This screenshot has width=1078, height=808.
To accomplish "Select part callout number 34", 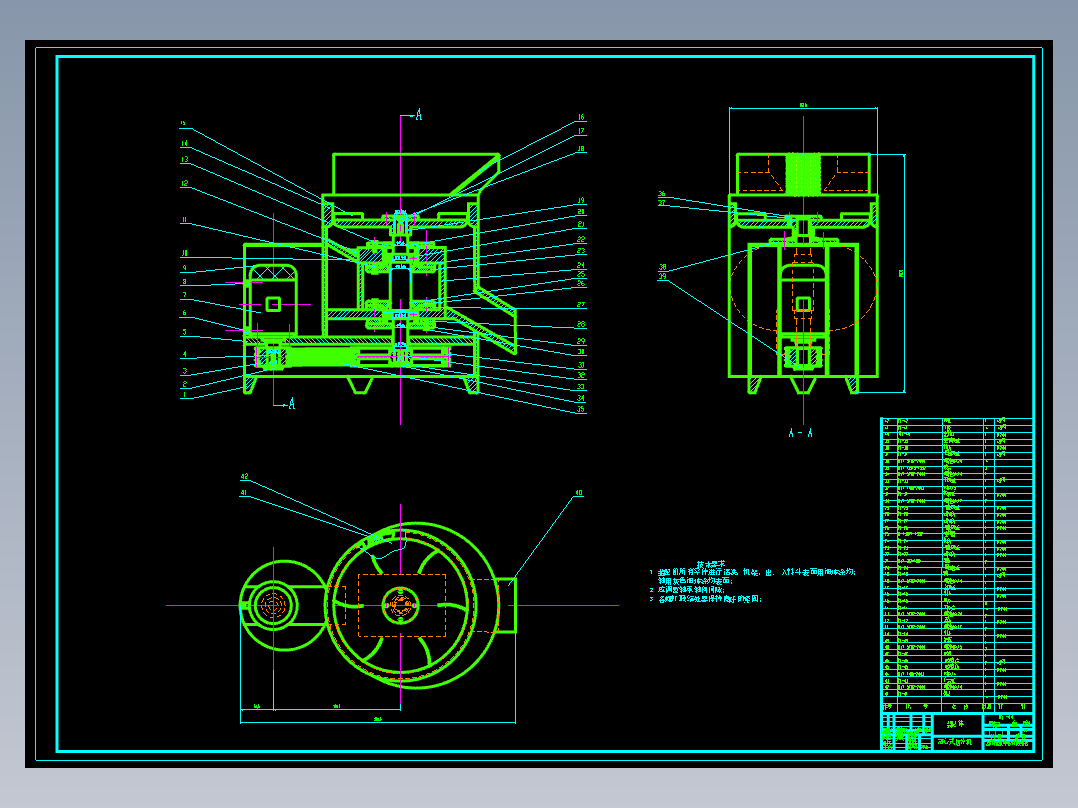I will [x=581, y=398].
